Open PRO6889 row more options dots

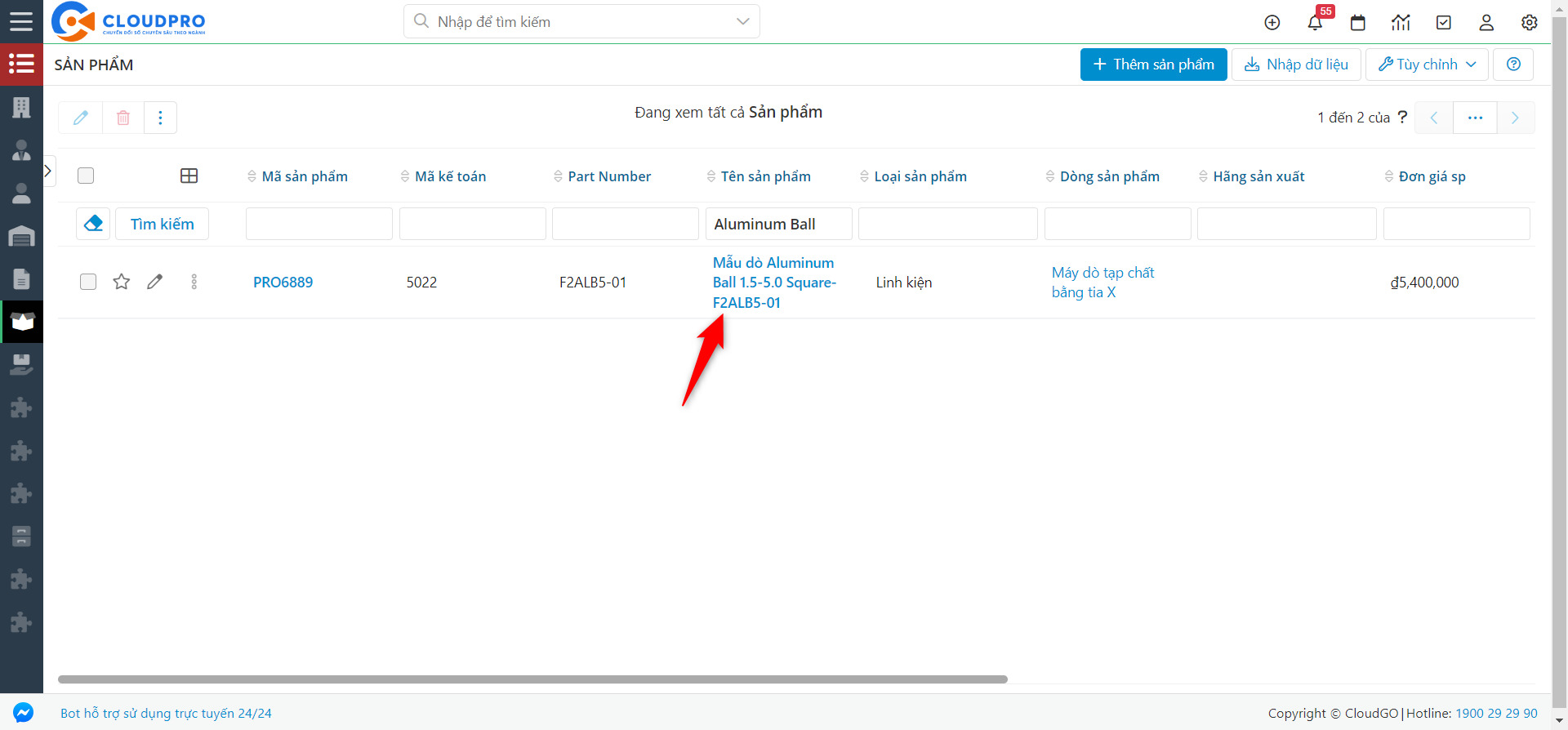tap(194, 282)
